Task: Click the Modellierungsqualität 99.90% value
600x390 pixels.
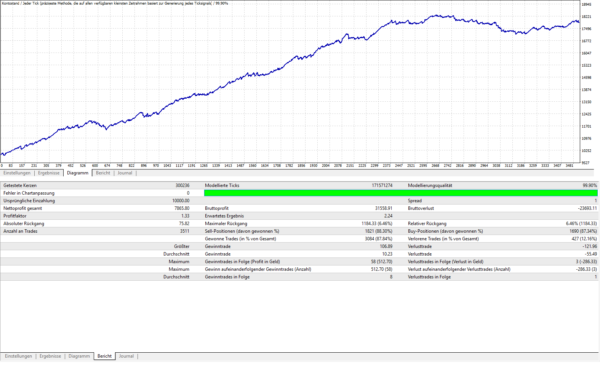Action: point(590,185)
